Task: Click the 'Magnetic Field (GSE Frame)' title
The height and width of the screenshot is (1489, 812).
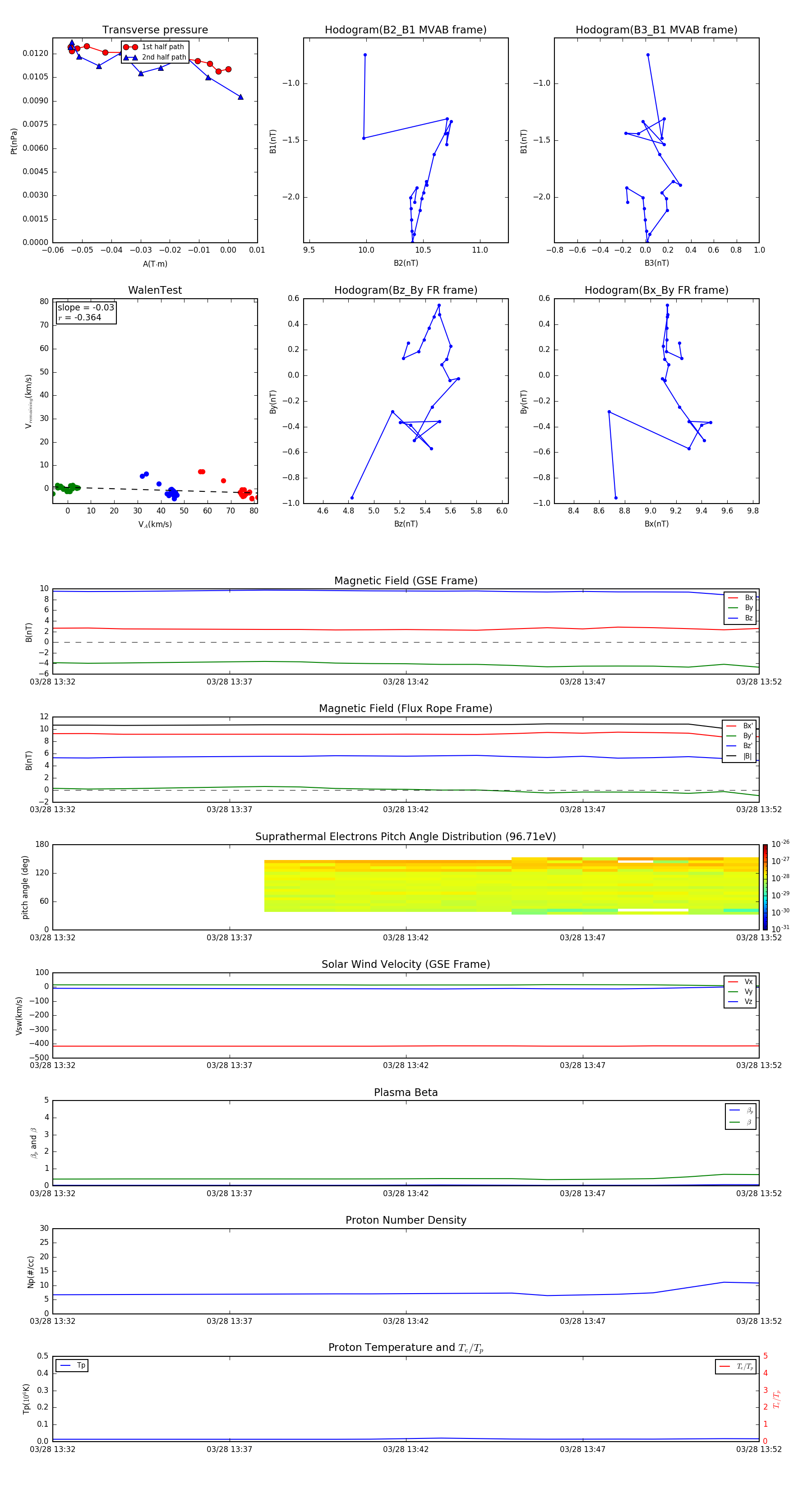Action: 406,581
